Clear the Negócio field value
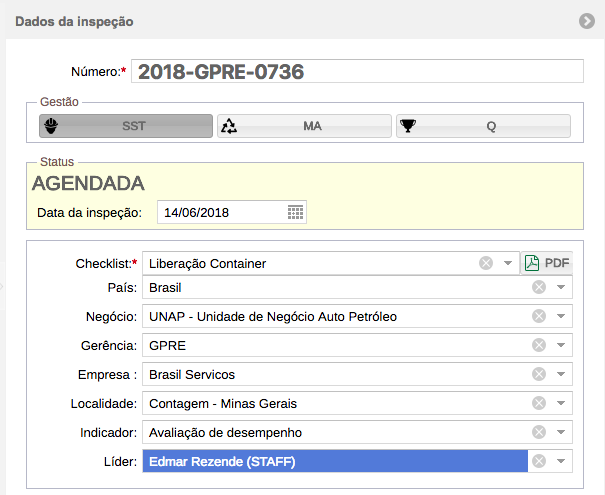 539,316
